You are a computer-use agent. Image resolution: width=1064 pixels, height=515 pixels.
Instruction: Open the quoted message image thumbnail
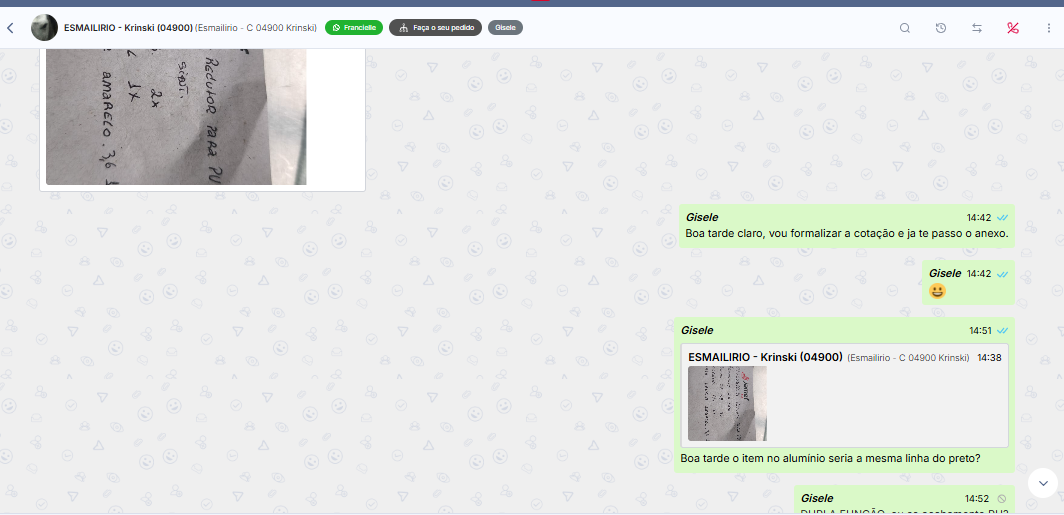pyautogui.click(x=727, y=403)
